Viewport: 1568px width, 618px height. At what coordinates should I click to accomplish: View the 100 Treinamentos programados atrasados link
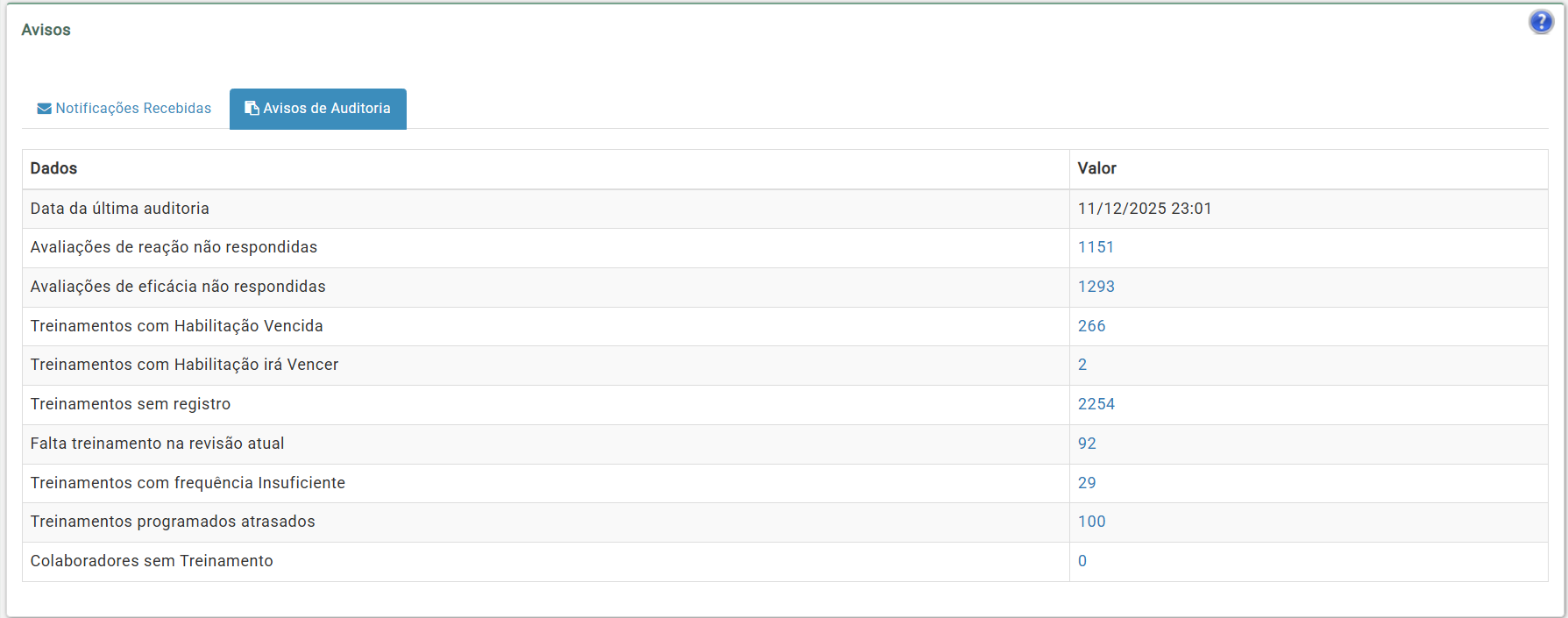[x=1091, y=522]
